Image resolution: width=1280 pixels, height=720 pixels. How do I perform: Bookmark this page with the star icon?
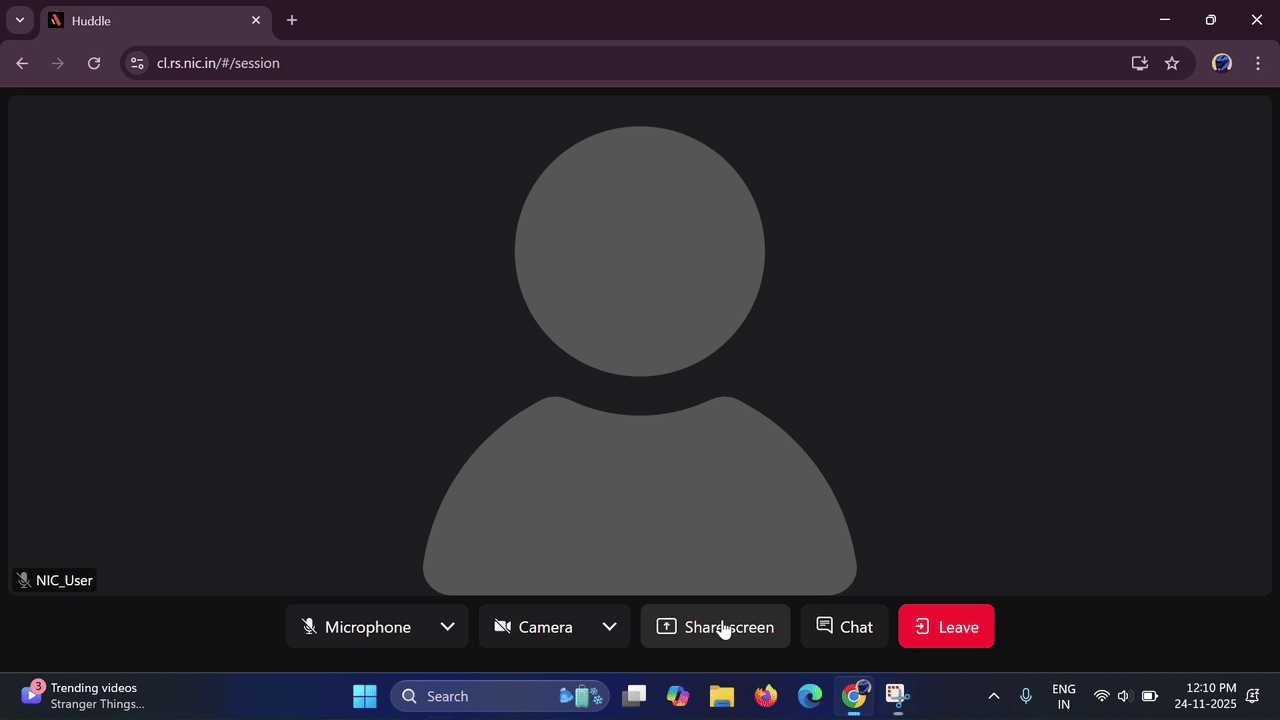click(x=1172, y=63)
